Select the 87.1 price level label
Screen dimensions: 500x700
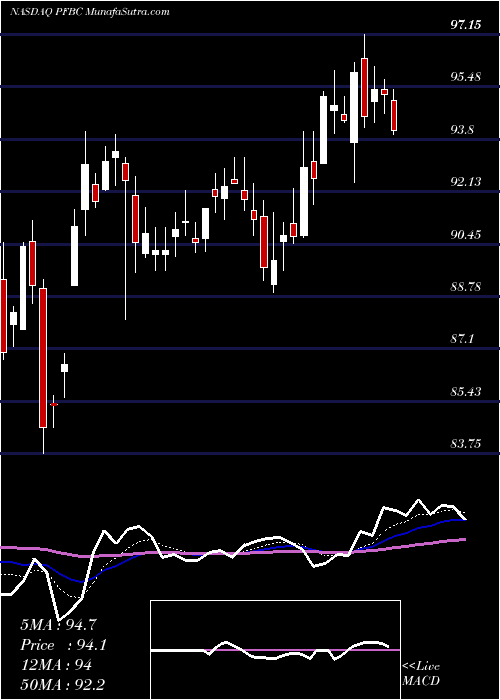462,339
